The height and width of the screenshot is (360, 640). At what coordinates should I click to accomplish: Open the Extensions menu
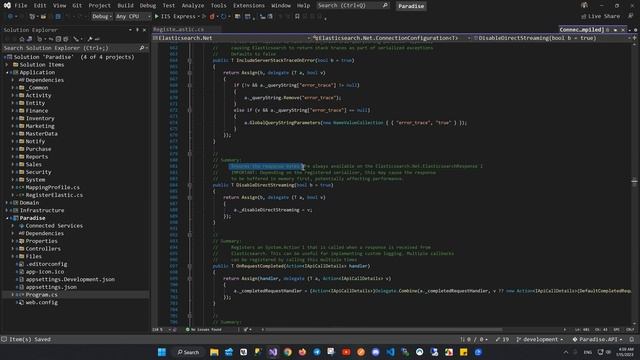click(x=249, y=6)
